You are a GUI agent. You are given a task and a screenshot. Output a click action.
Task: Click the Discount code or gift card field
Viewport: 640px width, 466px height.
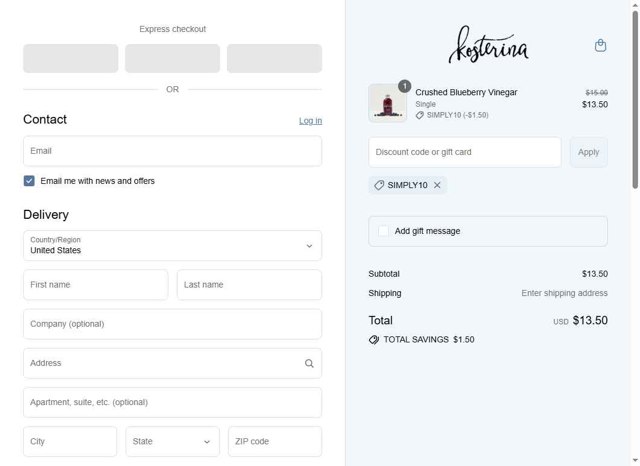(x=464, y=152)
